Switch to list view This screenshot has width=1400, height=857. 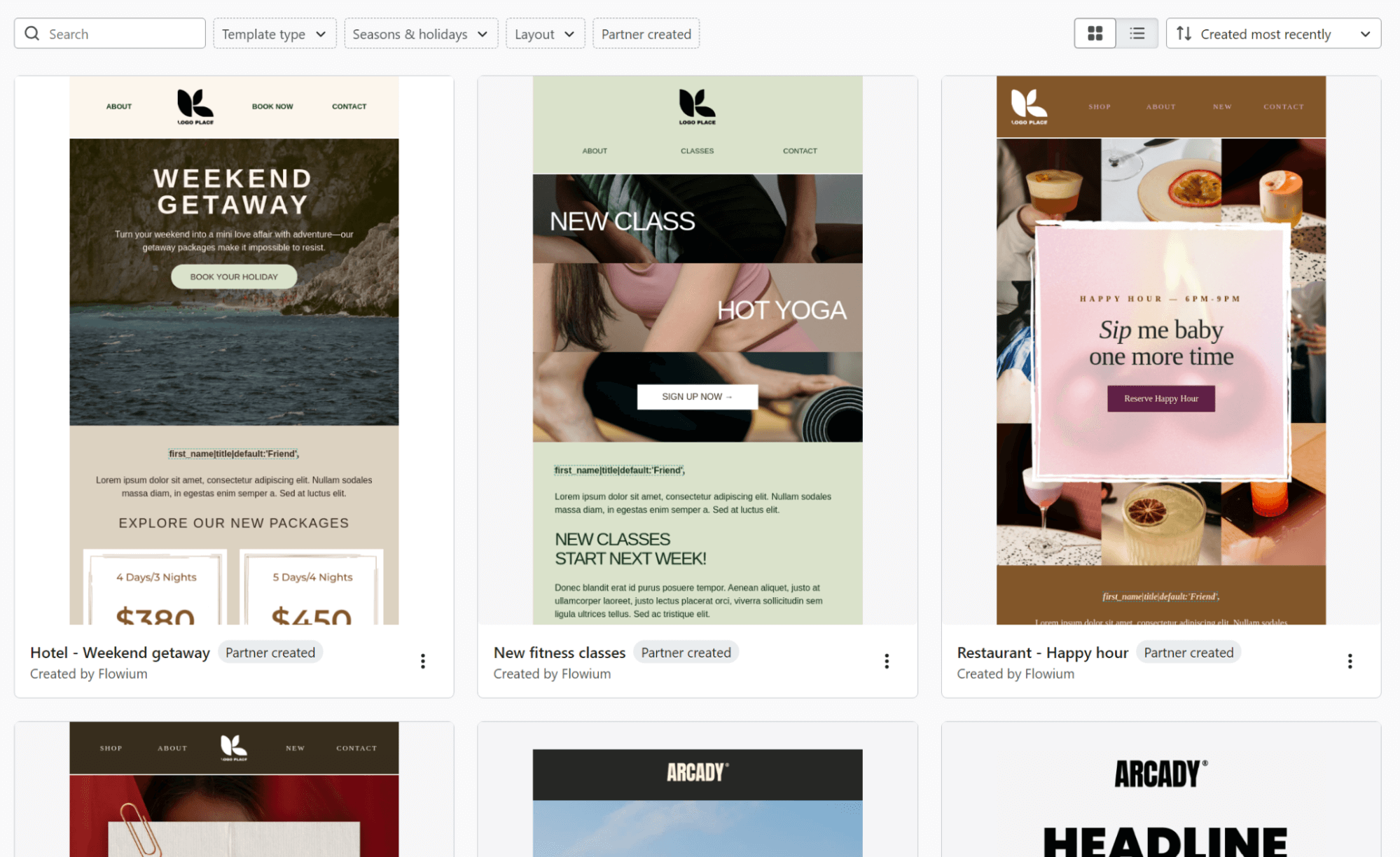pos(1137,33)
